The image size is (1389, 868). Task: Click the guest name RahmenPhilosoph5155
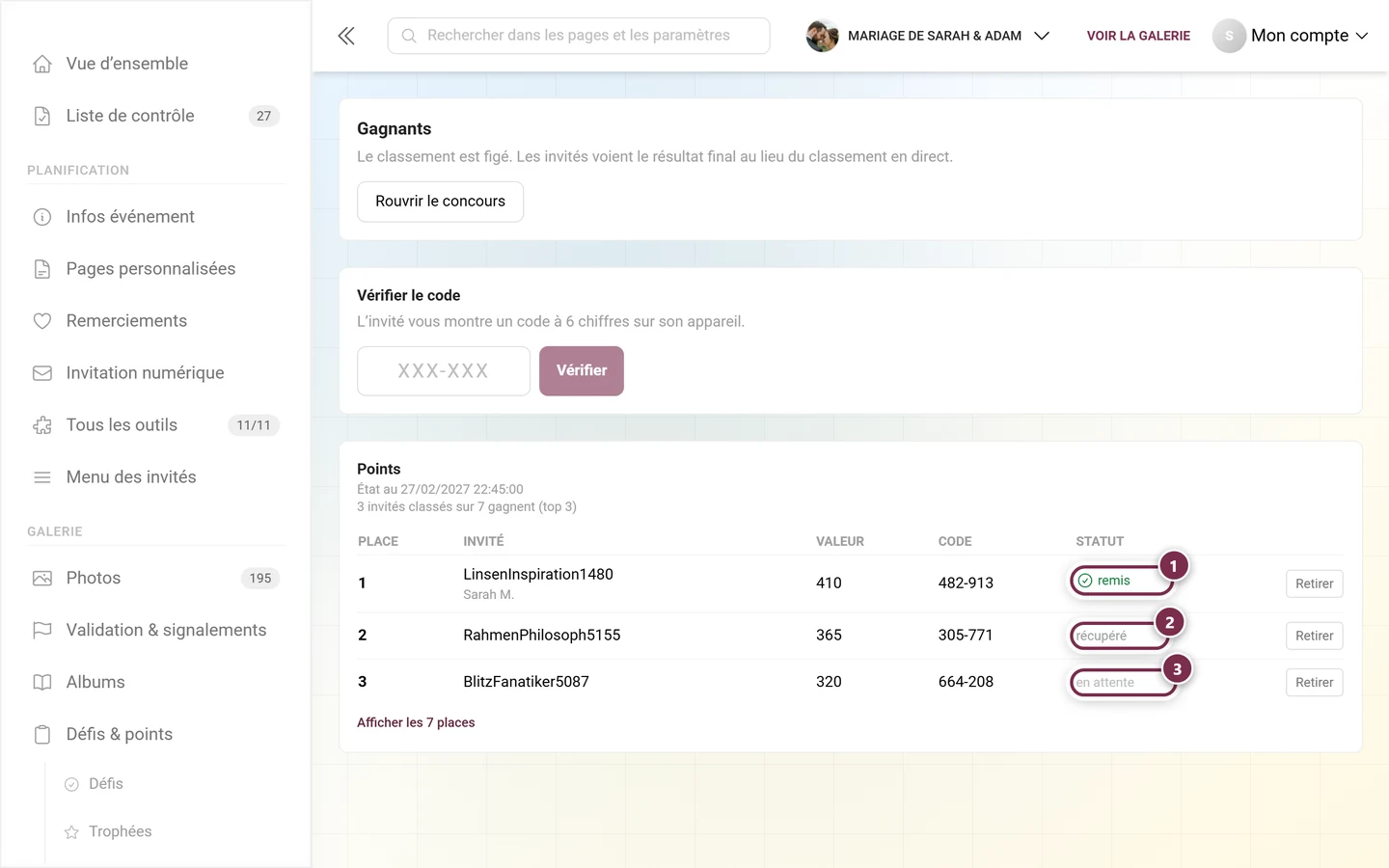pos(542,635)
